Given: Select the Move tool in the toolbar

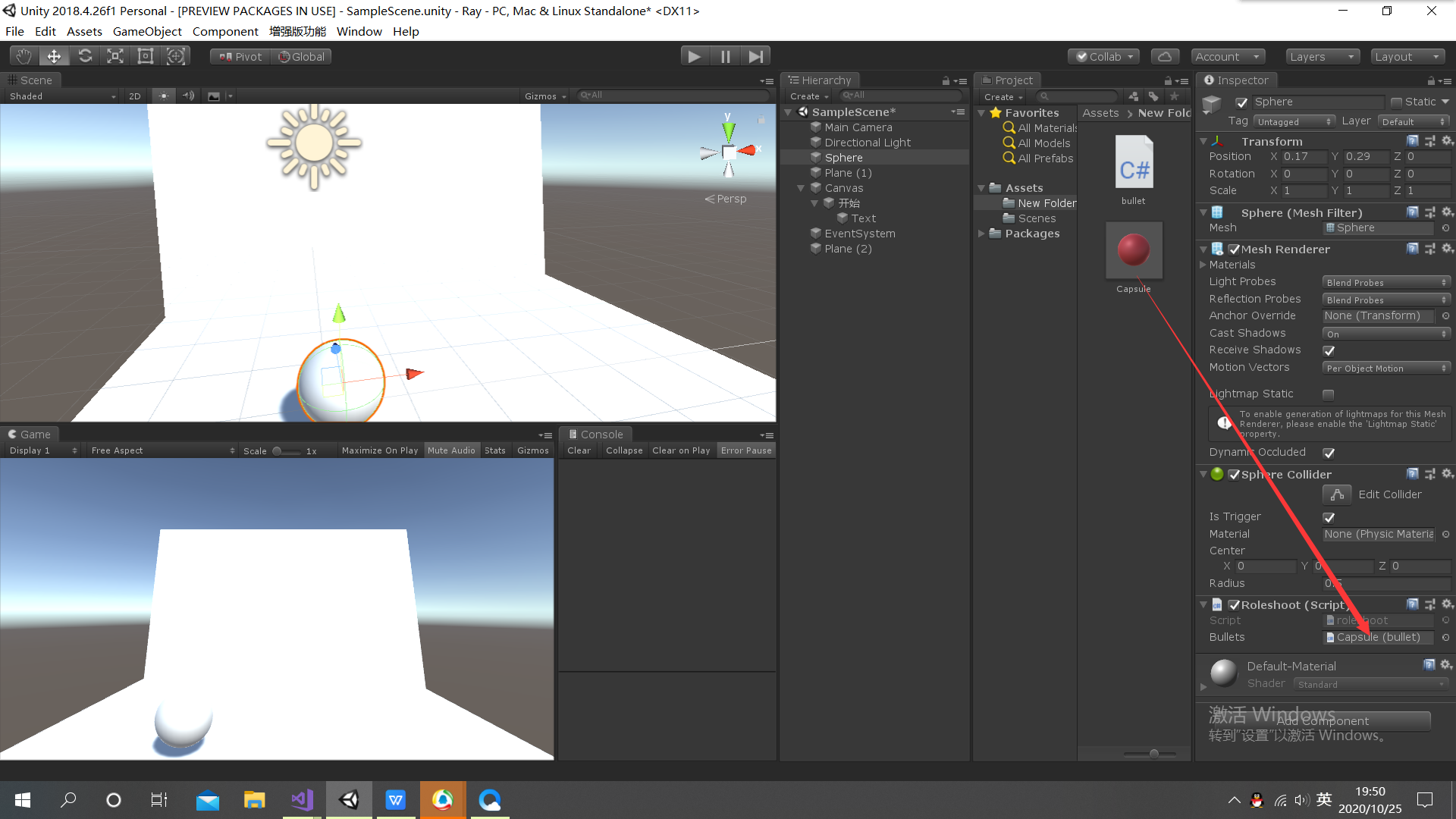Looking at the screenshot, I should [53, 55].
